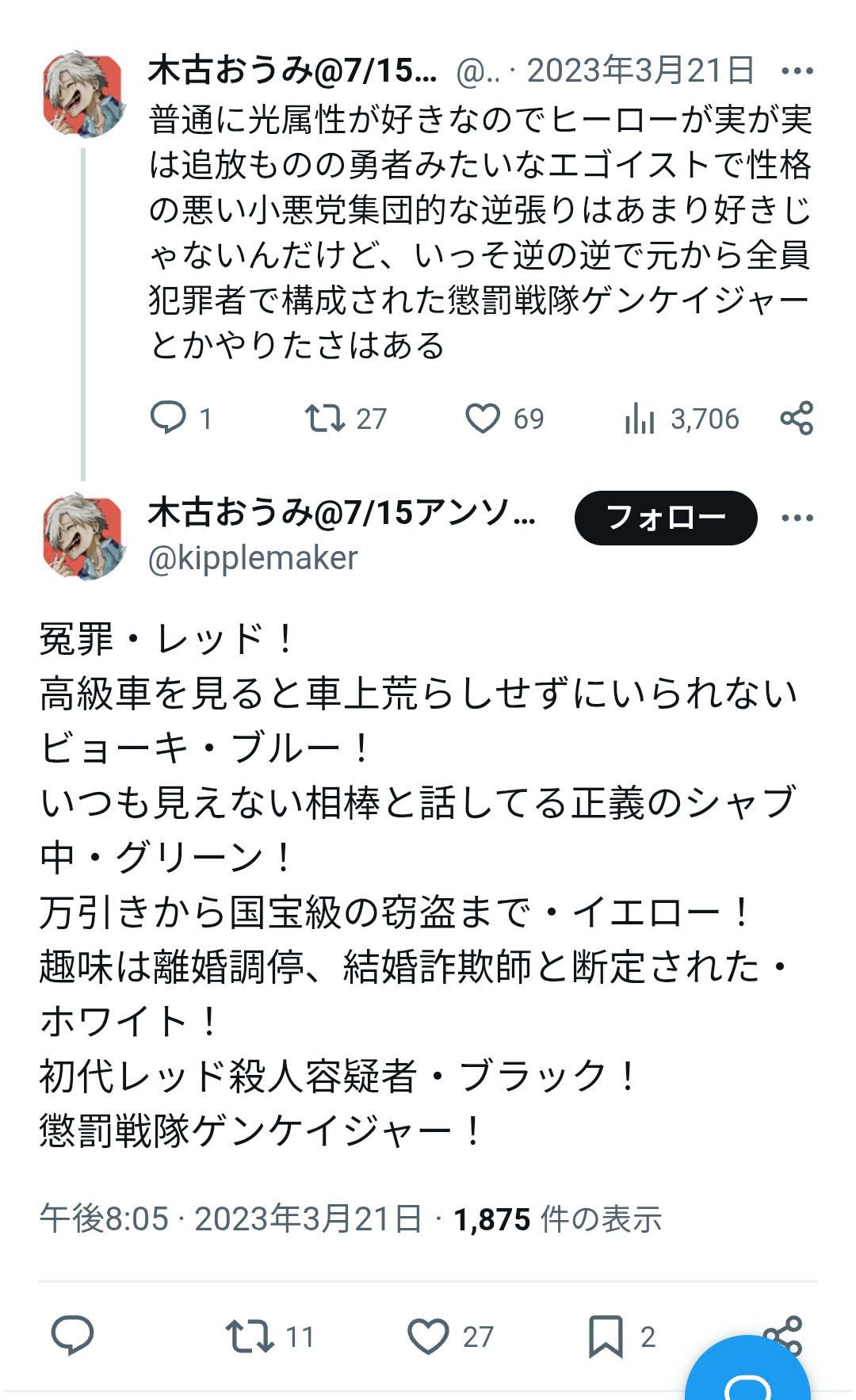Tap the main tweet author's avatar
856x1400 pixels.
coord(84,537)
